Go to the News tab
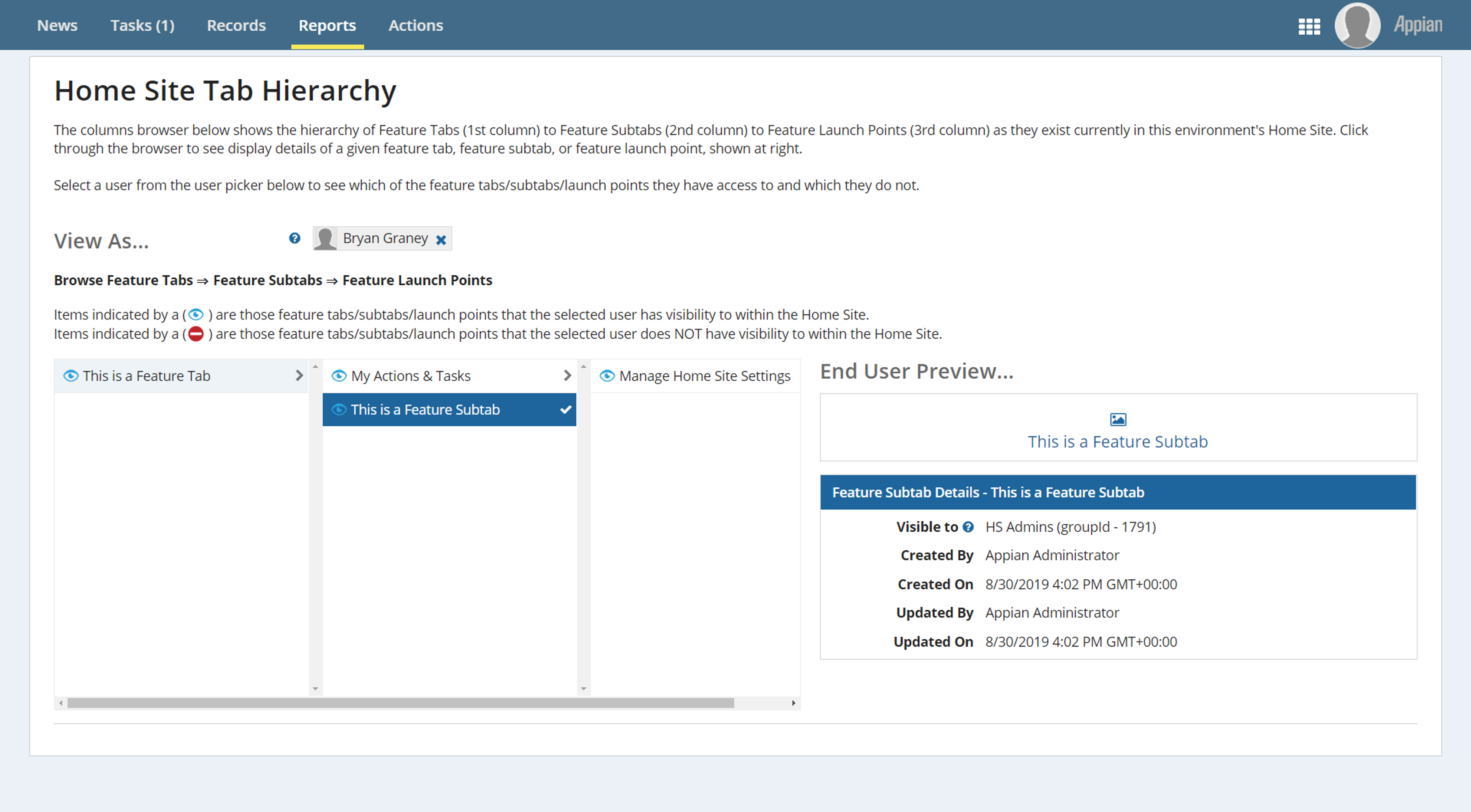Screen dimensions: 1471x812 (x=57, y=25)
